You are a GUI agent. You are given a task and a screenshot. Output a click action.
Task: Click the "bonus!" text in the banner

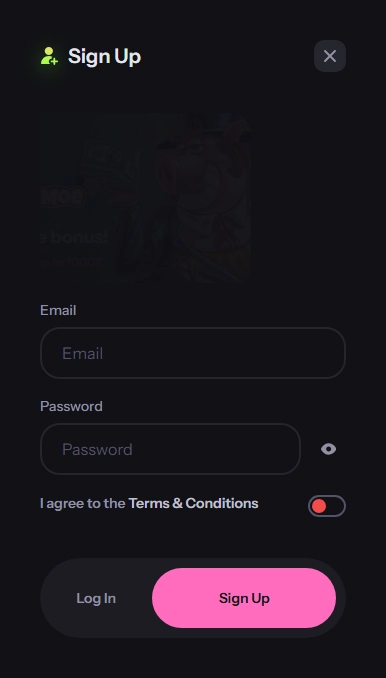(77, 237)
